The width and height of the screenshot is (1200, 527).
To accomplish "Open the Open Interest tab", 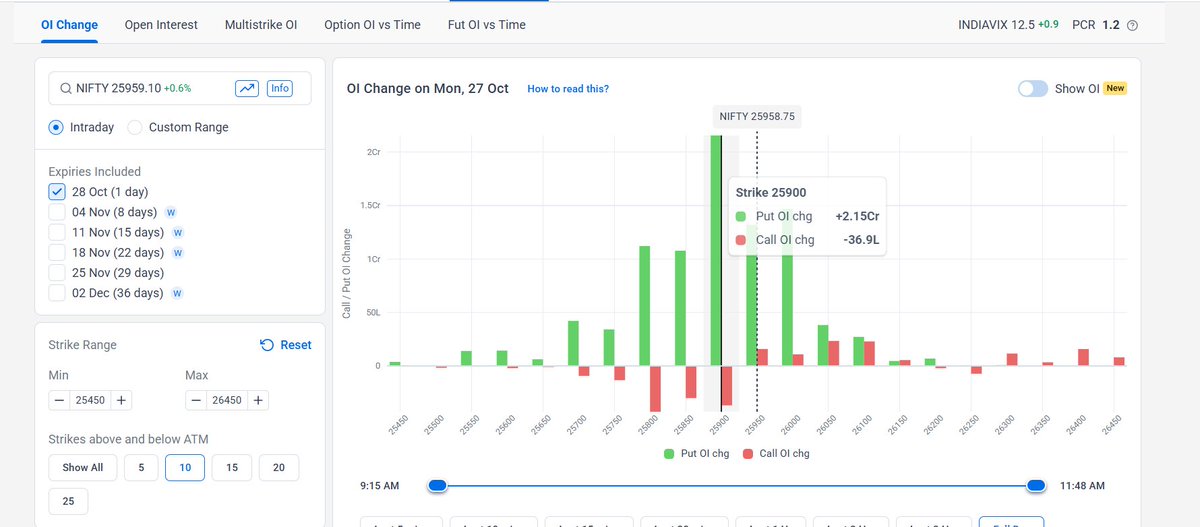I will (x=161, y=24).
